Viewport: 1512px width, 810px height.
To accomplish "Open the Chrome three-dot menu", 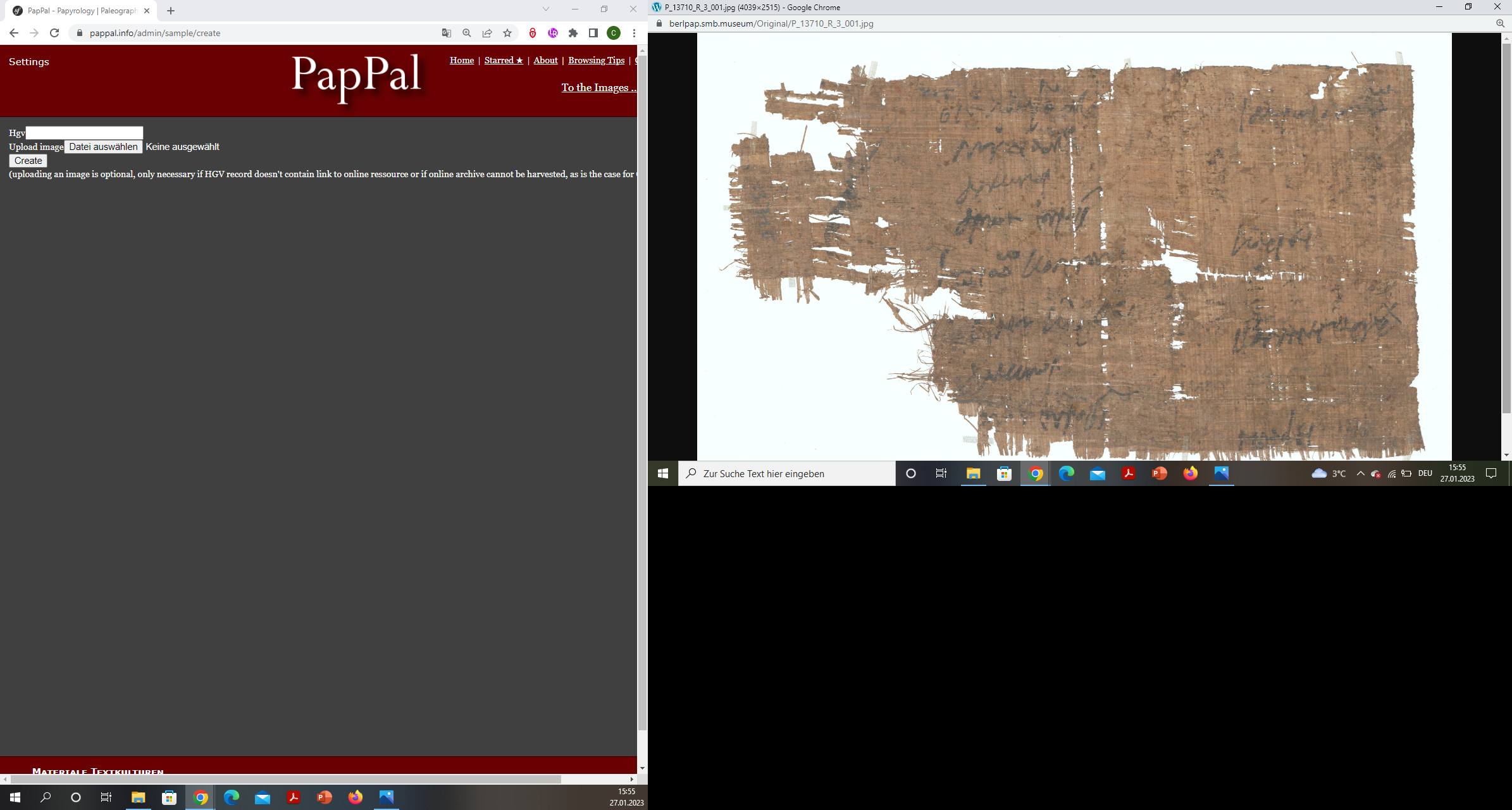I will click(x=634, y=33).
